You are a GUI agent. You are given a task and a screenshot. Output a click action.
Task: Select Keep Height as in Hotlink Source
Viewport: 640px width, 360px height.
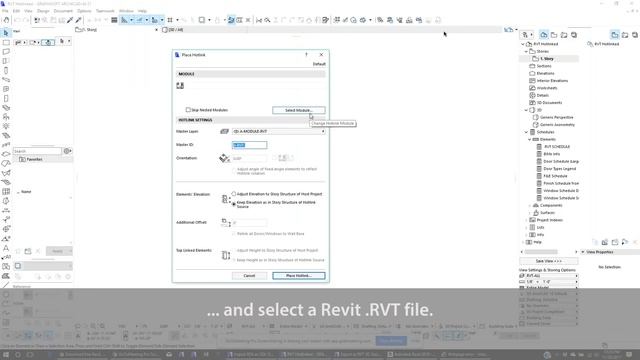(x=234, y=260)
